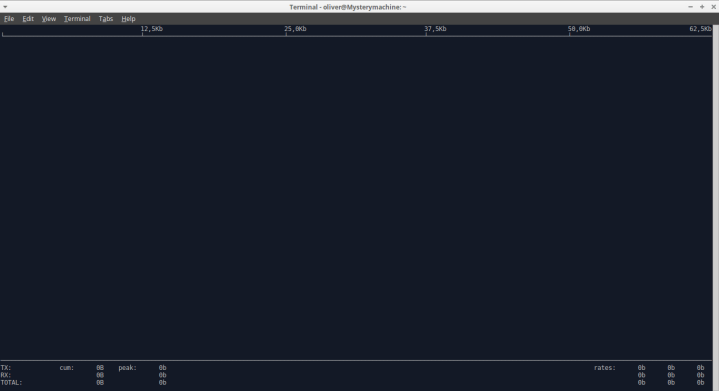Open the File menu
This screenshot has width=719, height=391.
pyautogui.click(x=9, y=19)
